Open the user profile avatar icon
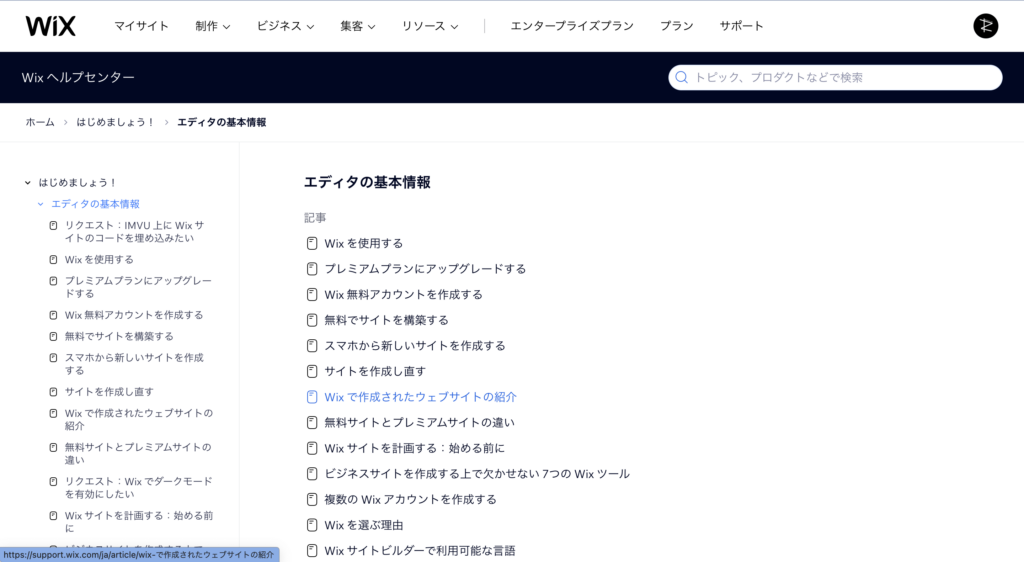This screenshot has height=562, width=1024. (985, 26)
